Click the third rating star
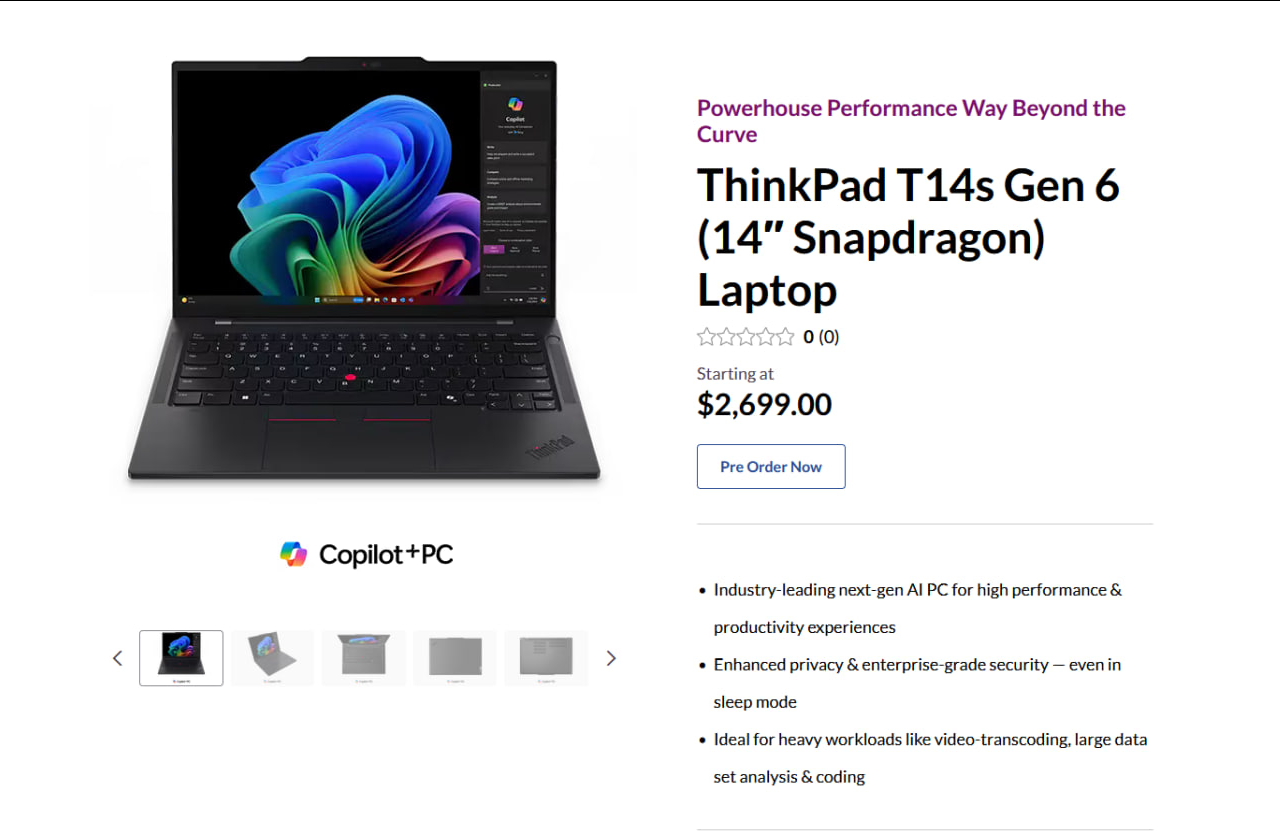 [746, 337]
